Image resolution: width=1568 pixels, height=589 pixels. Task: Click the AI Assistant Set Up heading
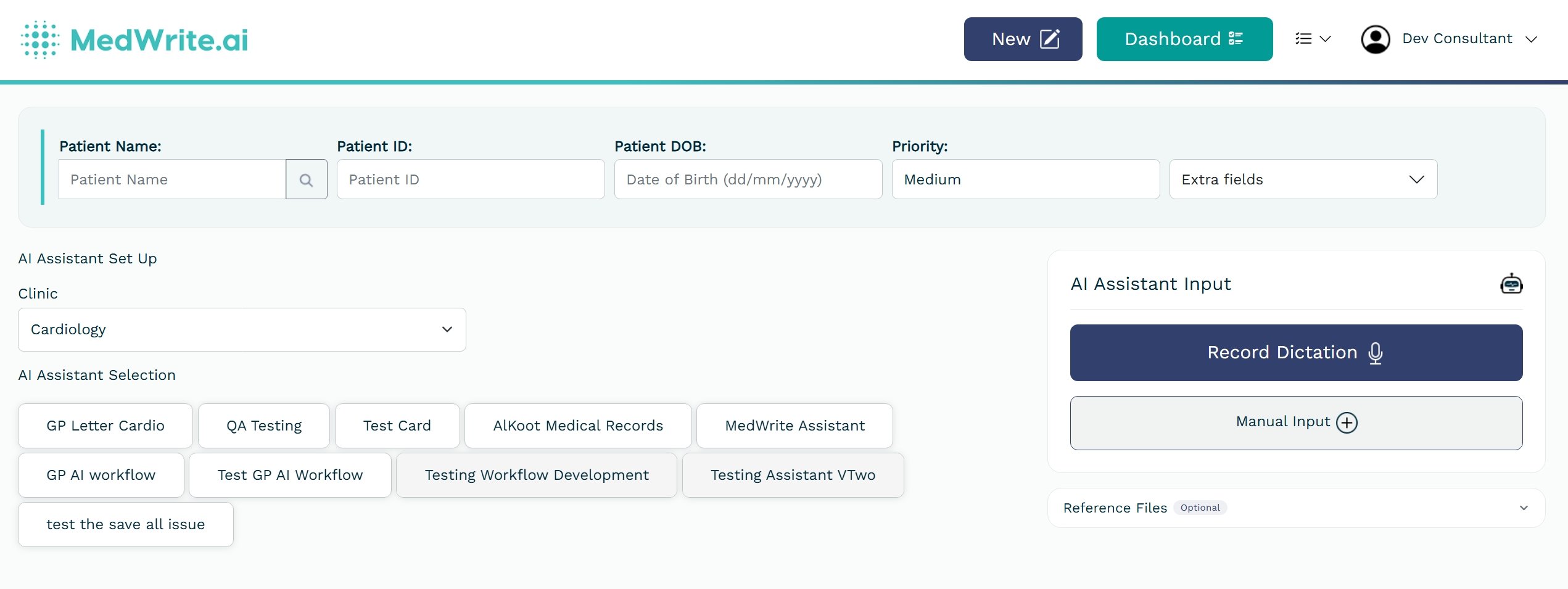tap(88, 258)
